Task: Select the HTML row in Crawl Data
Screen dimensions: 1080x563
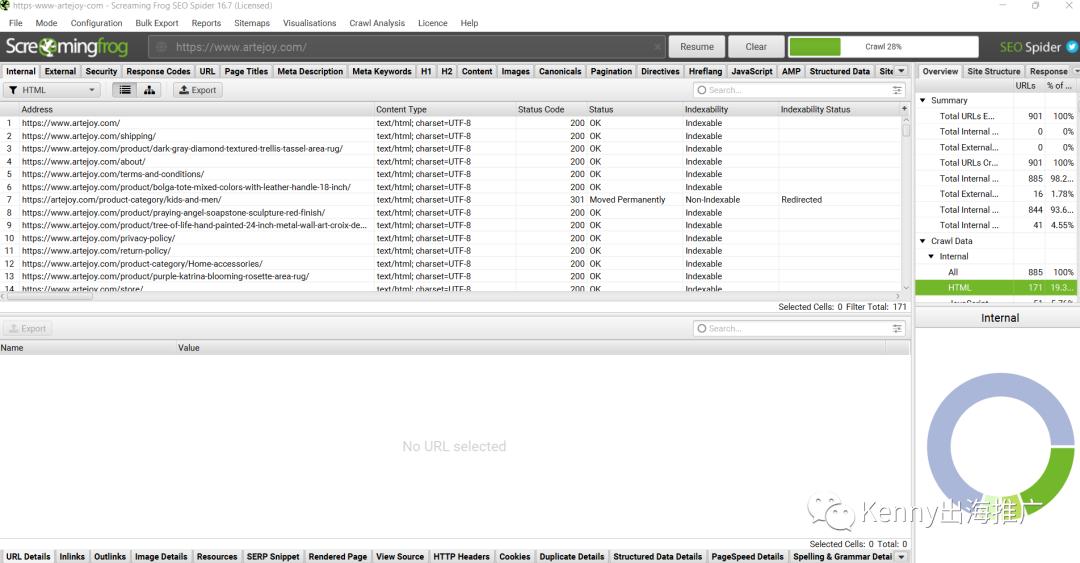Action: click(959, 288)
